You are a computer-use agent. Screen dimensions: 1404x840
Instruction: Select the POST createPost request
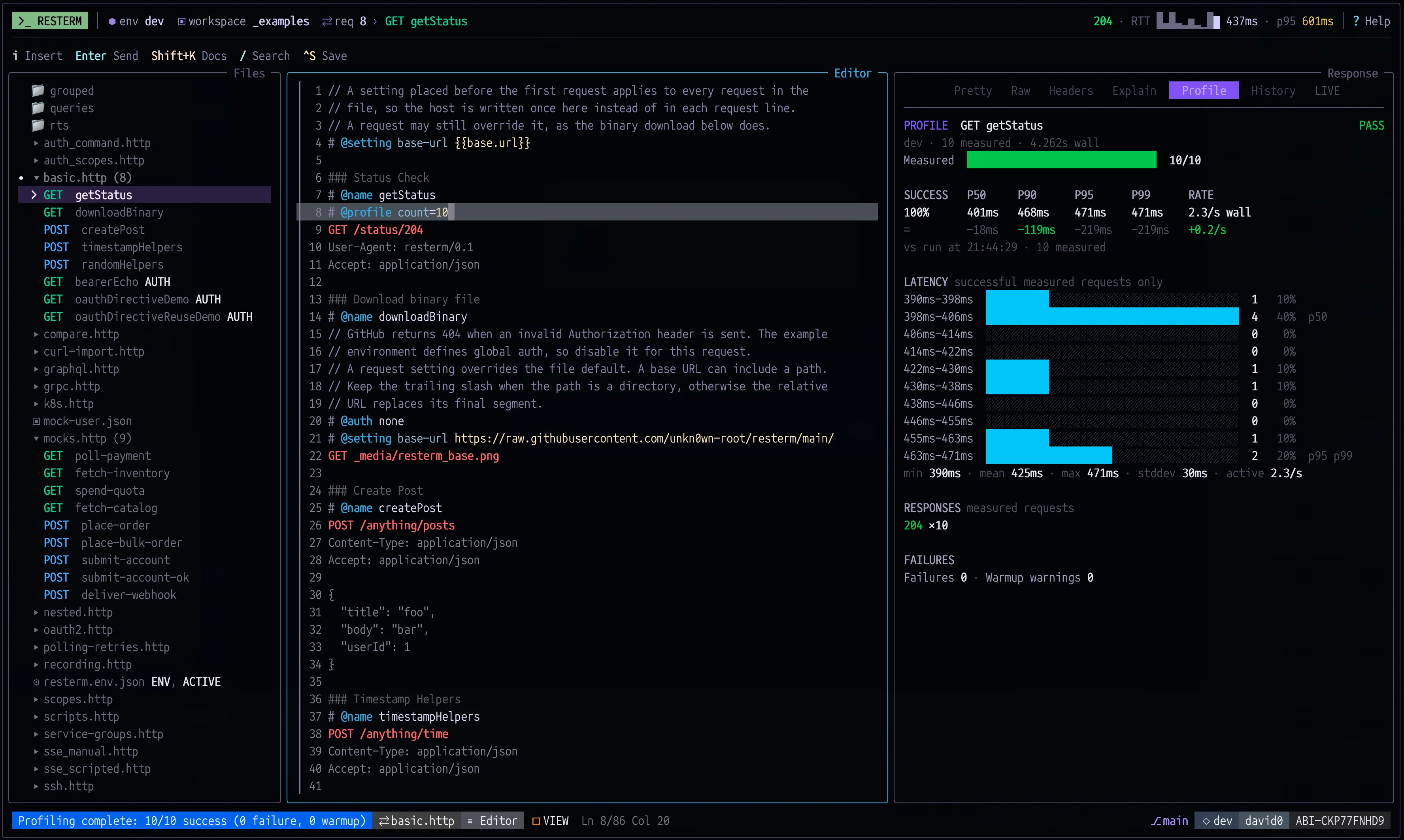click(94, 230)
